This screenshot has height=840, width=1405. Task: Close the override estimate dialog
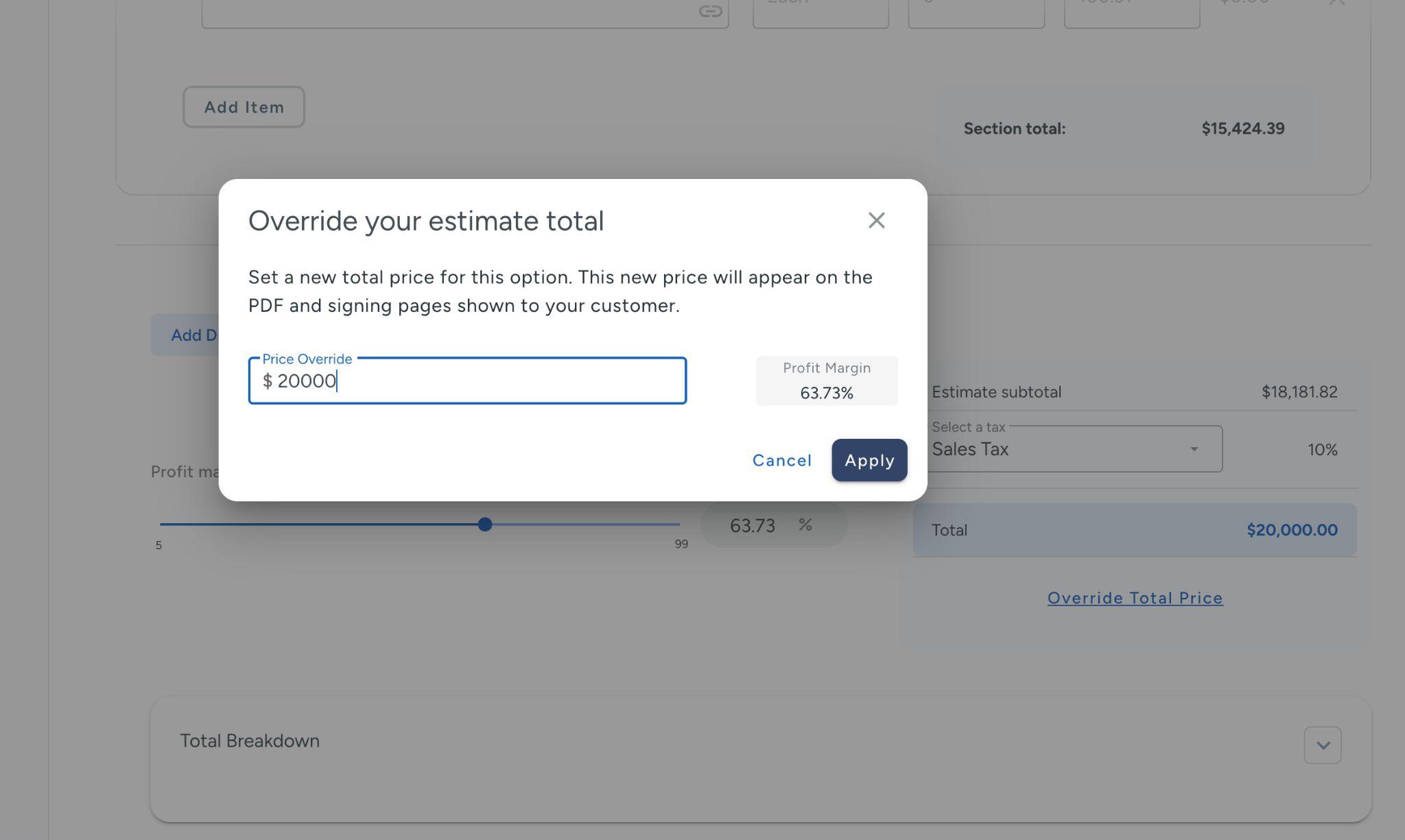876,220
